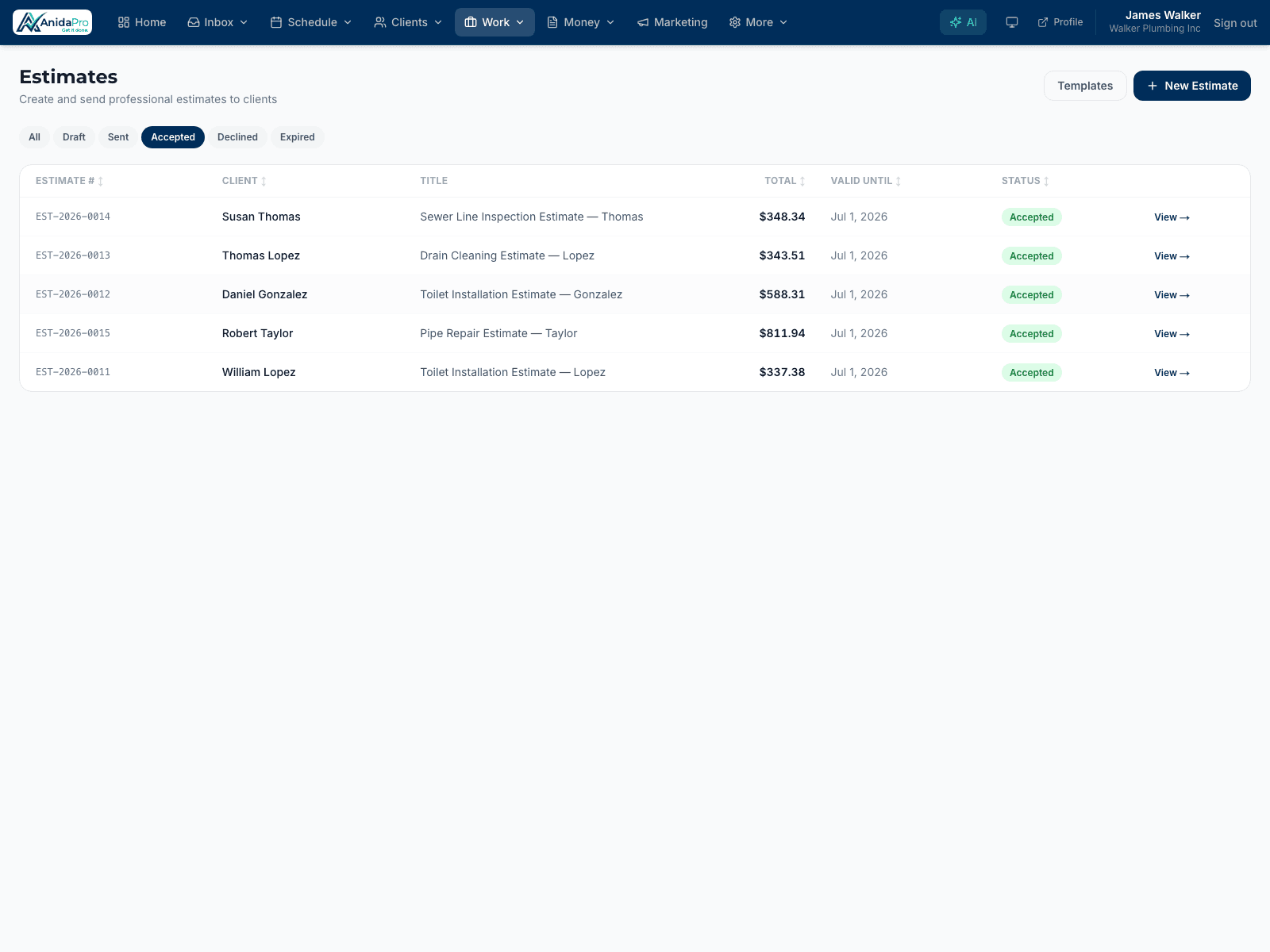The width and height of the screenshot is (1270, 952).
Task: Click the monitor display icon
Action: click(x=1011, y=22)
